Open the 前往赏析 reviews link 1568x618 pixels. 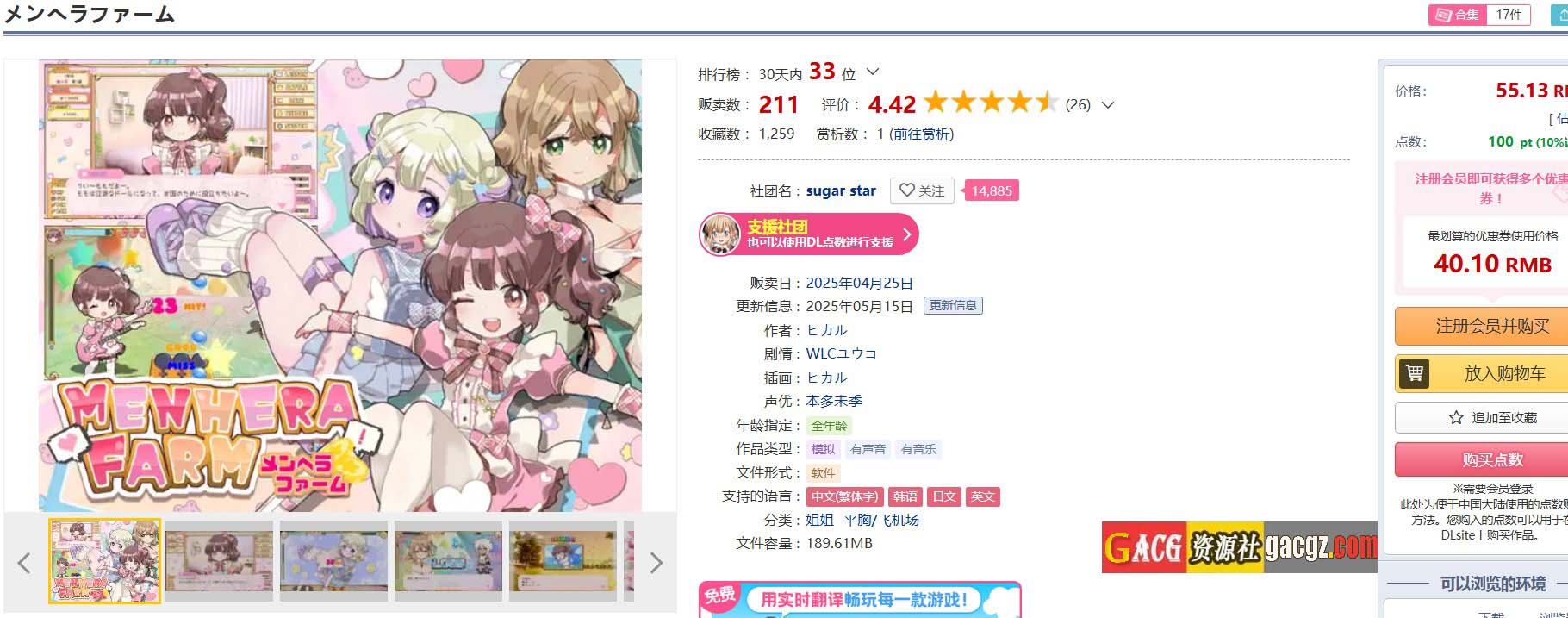coord(921,134)
